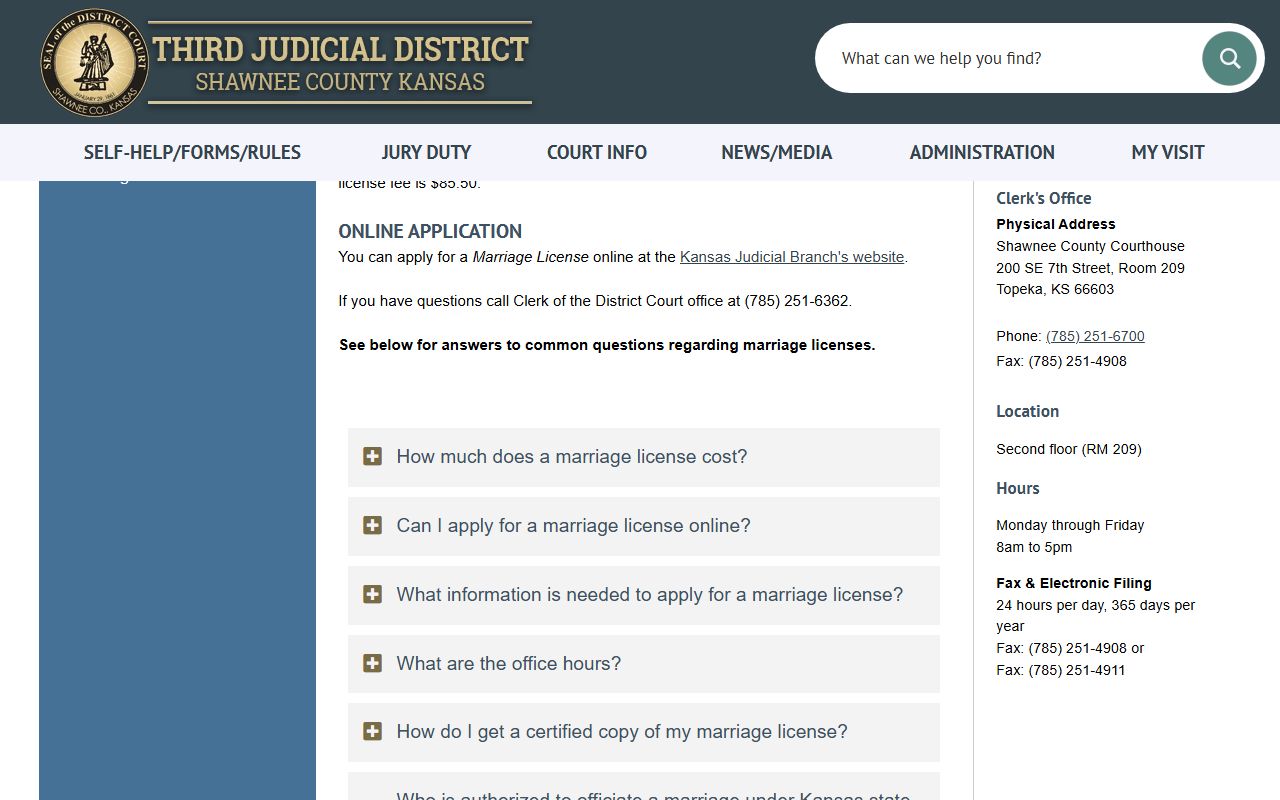Click the 'Shawnee County Courthouse' text
Image resolution: width=1280 pixels, height=800 pixels.
(1090, 246)
